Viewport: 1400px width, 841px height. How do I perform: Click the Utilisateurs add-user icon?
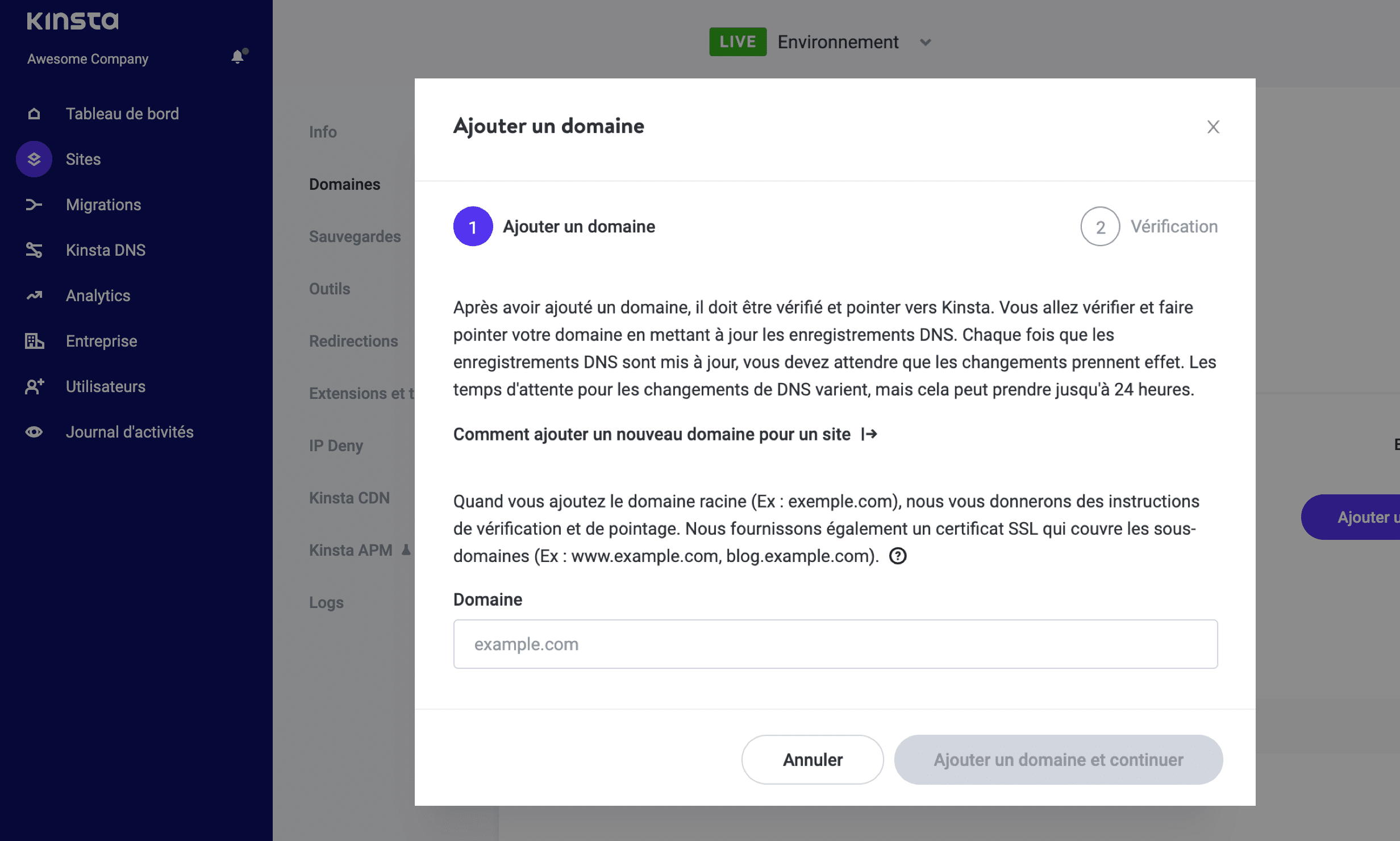click(x=34, y=386)
